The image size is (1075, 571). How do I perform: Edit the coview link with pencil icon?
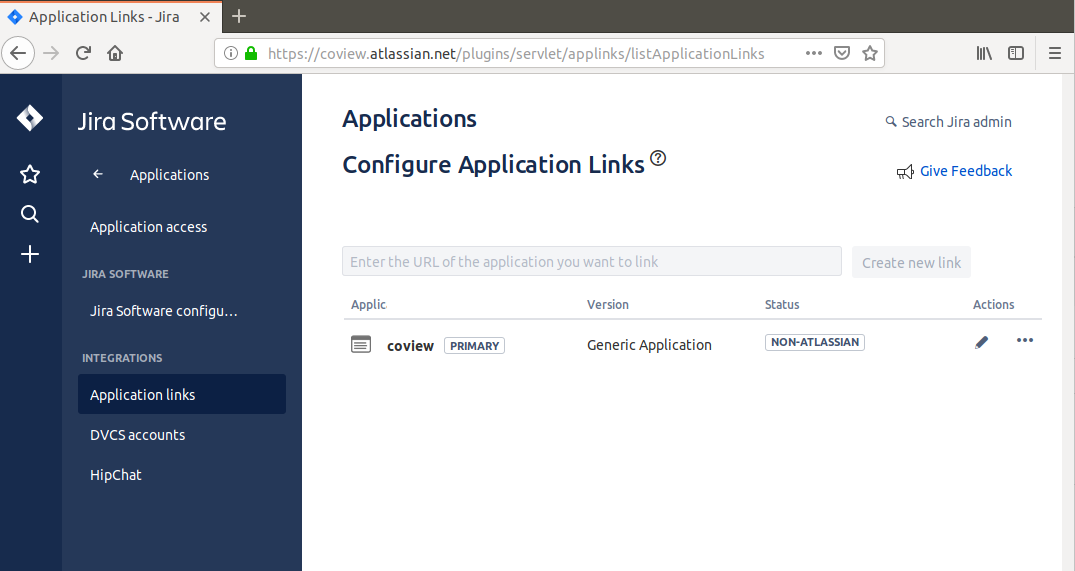pyautogui.click(x=981, y=342)
